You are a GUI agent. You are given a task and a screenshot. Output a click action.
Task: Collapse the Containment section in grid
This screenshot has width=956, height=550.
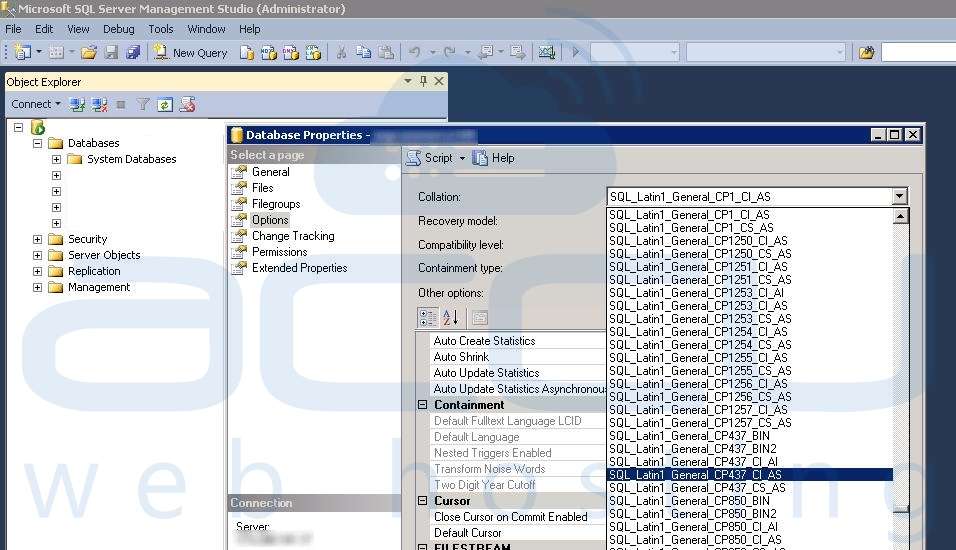(x=423, y=405)
